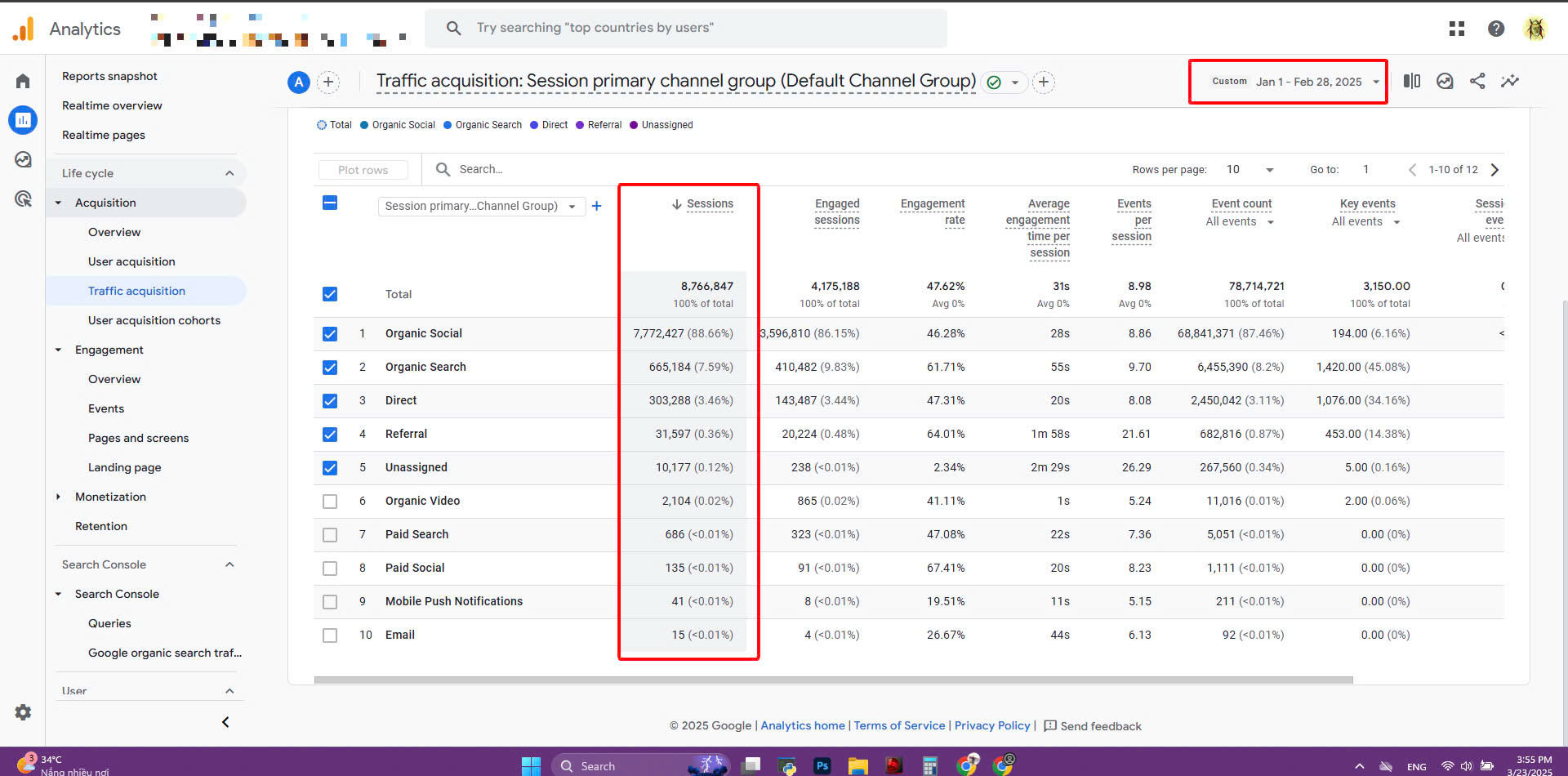Check the Email row checkbox

(330, 636)
